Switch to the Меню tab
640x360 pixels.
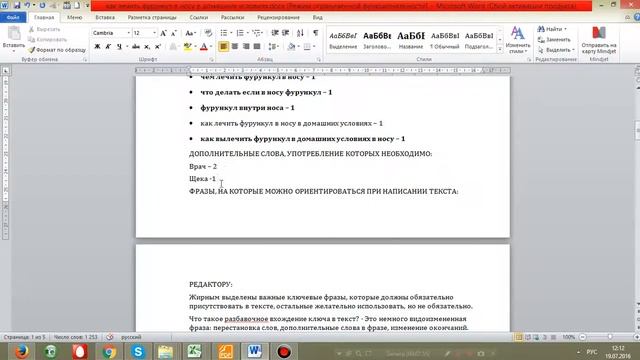74,18
